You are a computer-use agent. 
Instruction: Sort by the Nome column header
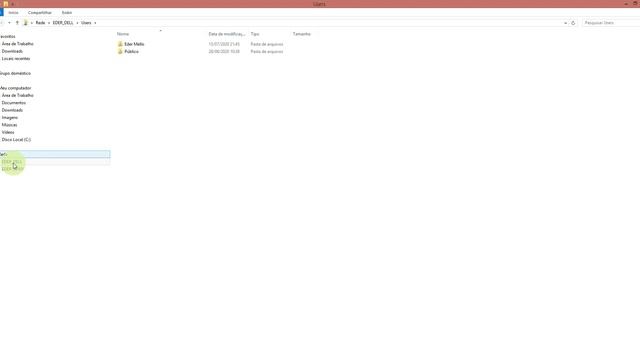click(123, 34)
